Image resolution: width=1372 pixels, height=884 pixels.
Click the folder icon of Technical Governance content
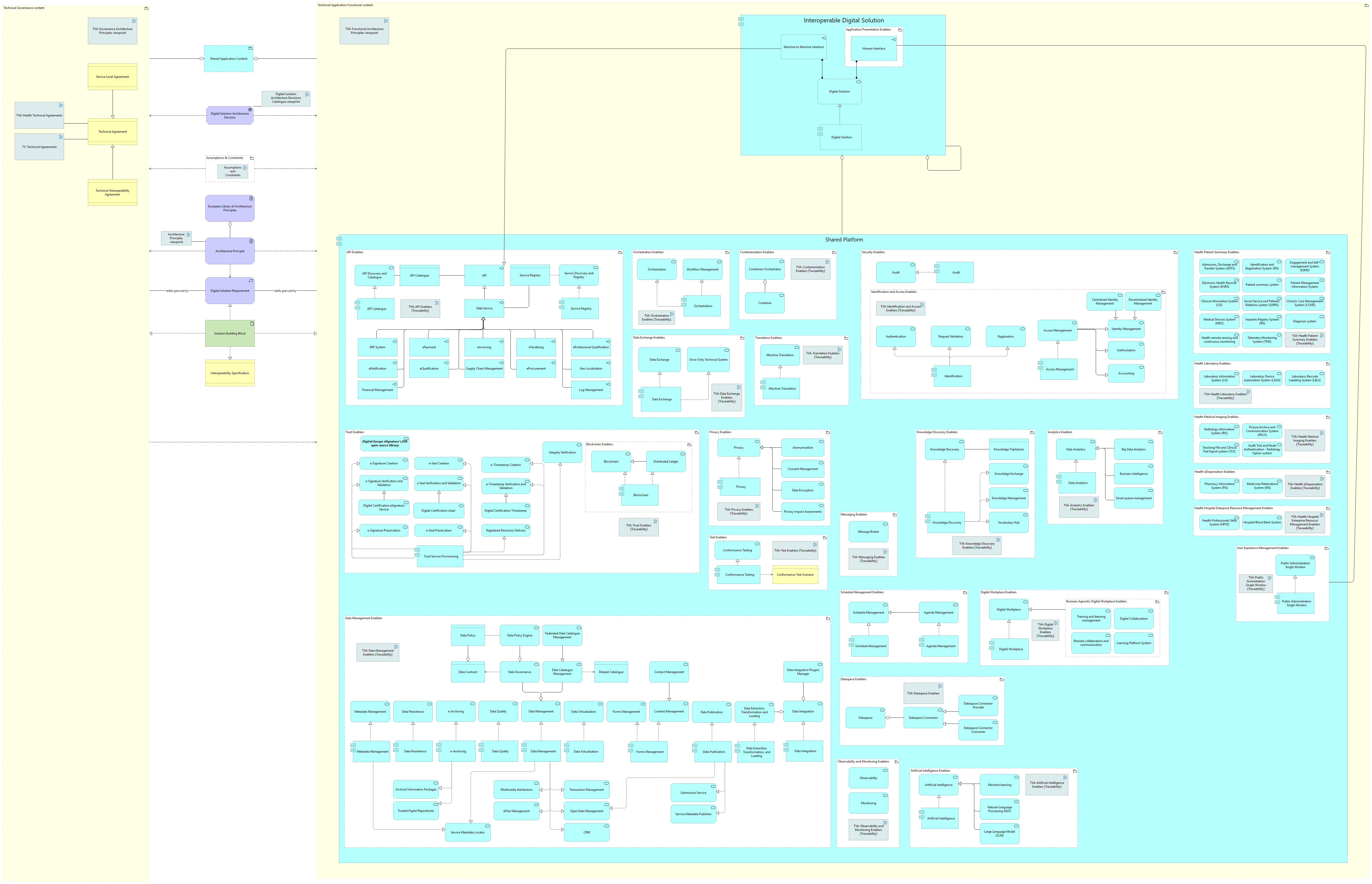[146, 9]
